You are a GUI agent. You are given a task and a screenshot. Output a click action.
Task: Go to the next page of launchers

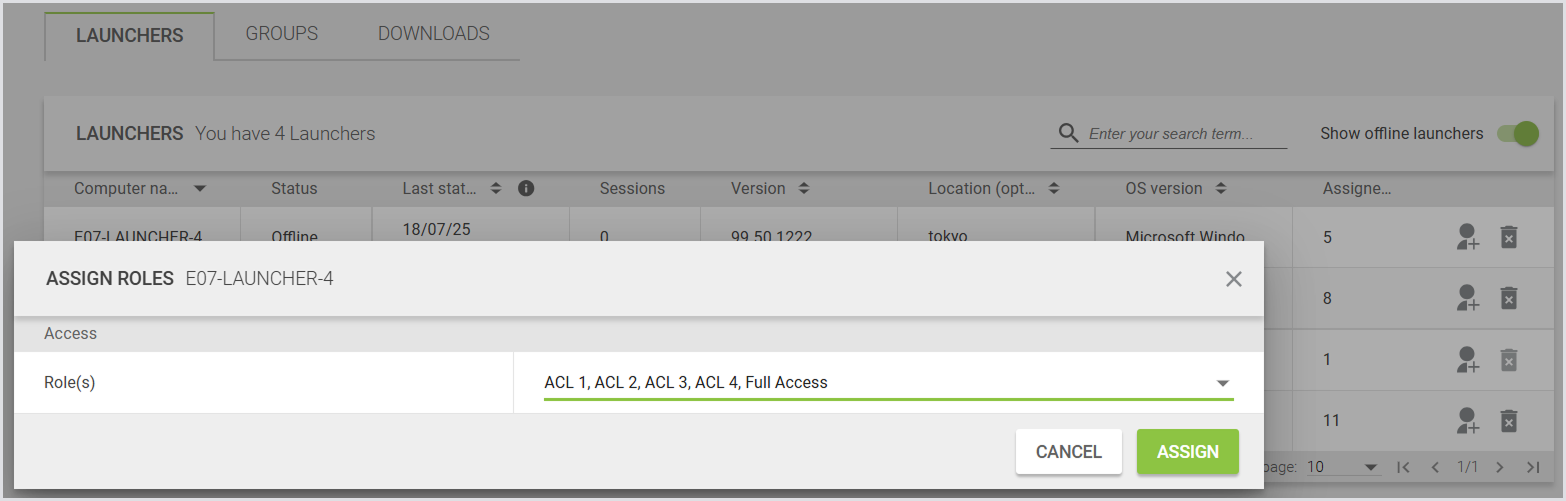click(1499, 467)
